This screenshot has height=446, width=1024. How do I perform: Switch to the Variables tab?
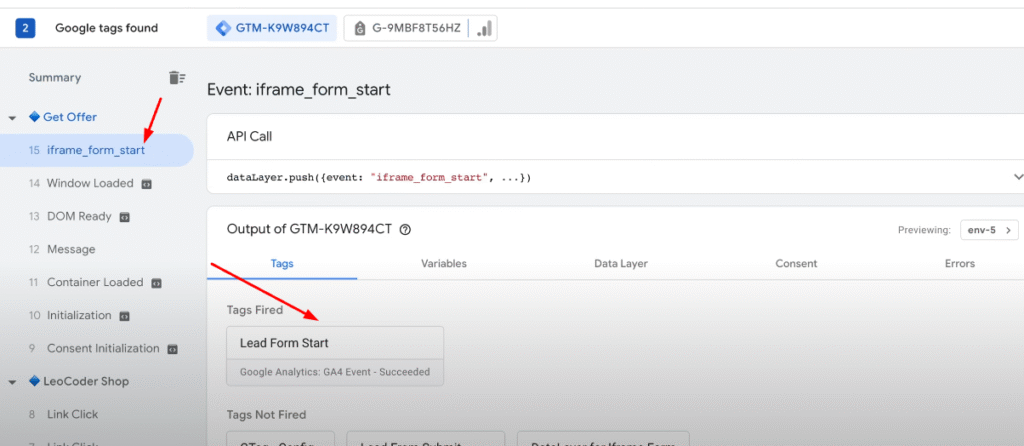pyautogui.click(x=444, y=264)
